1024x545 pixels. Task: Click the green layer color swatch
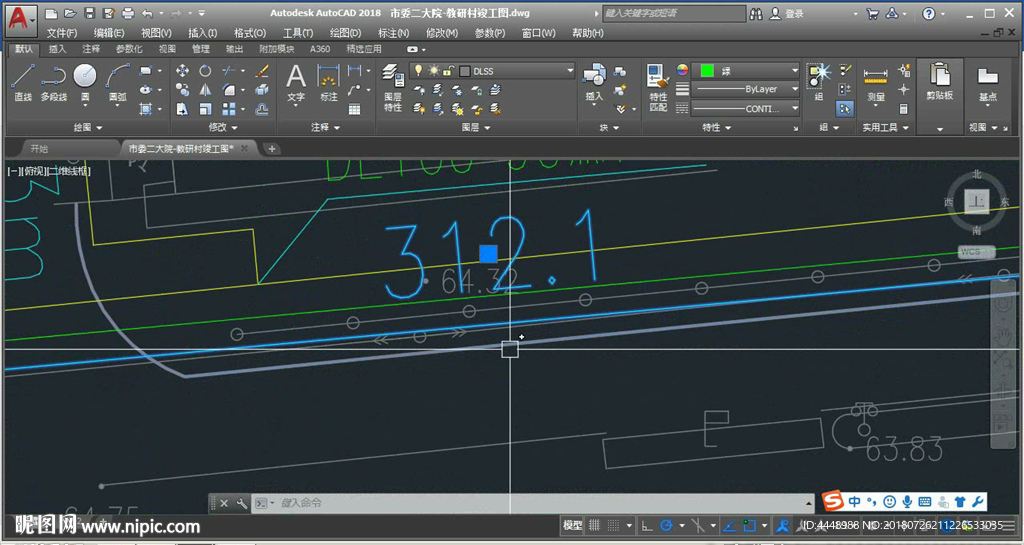click(x=707, y=70)
